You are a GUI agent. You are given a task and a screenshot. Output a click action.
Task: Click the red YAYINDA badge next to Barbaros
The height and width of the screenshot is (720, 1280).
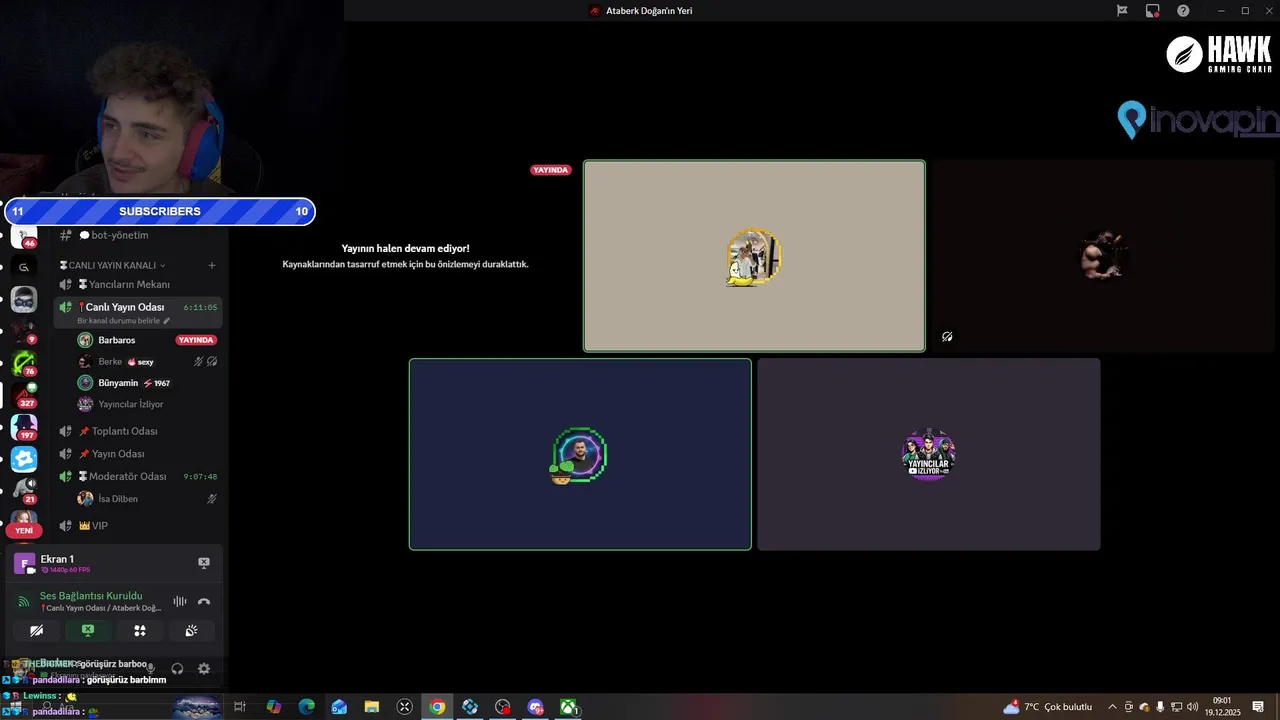tap(196, 340)
